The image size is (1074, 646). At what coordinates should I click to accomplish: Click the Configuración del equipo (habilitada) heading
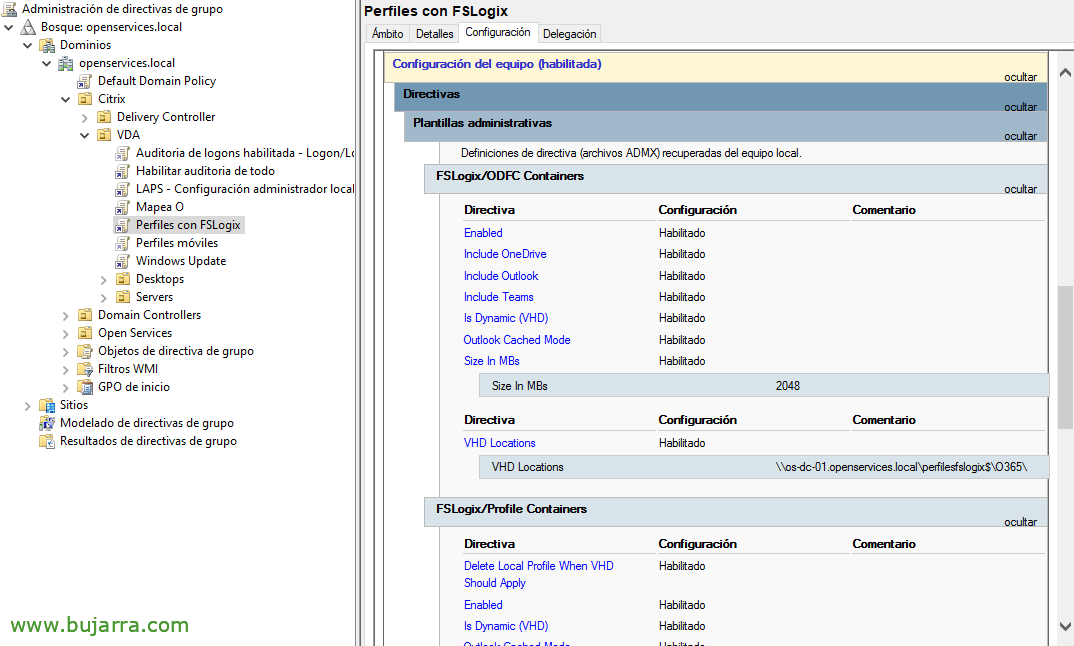(x=497, y=64)
